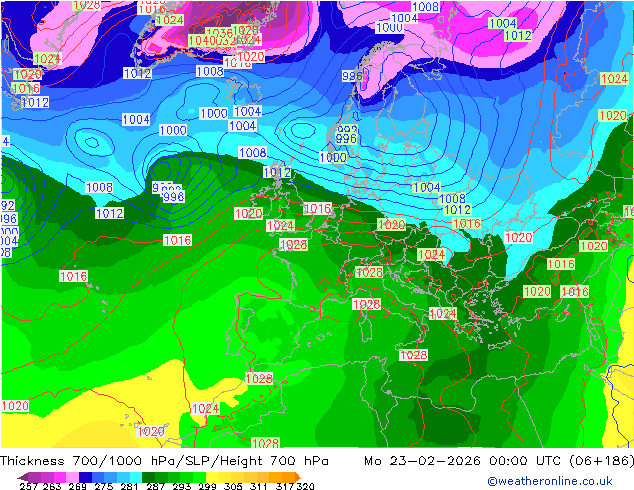Screen dimensions: 634x490
Task: Pick the dark blue legend swatch
Action: point(85,477)
